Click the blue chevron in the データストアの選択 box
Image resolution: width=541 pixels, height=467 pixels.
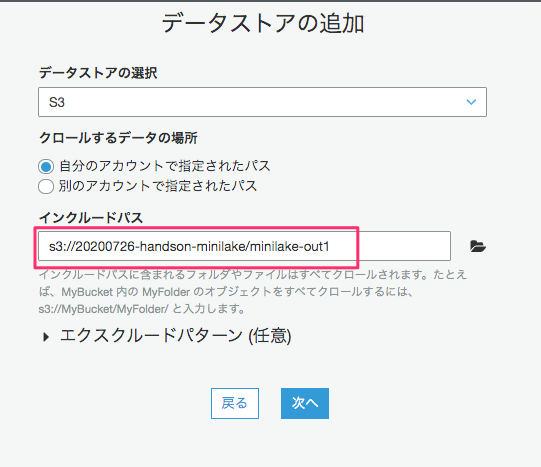tap(471, 102)
